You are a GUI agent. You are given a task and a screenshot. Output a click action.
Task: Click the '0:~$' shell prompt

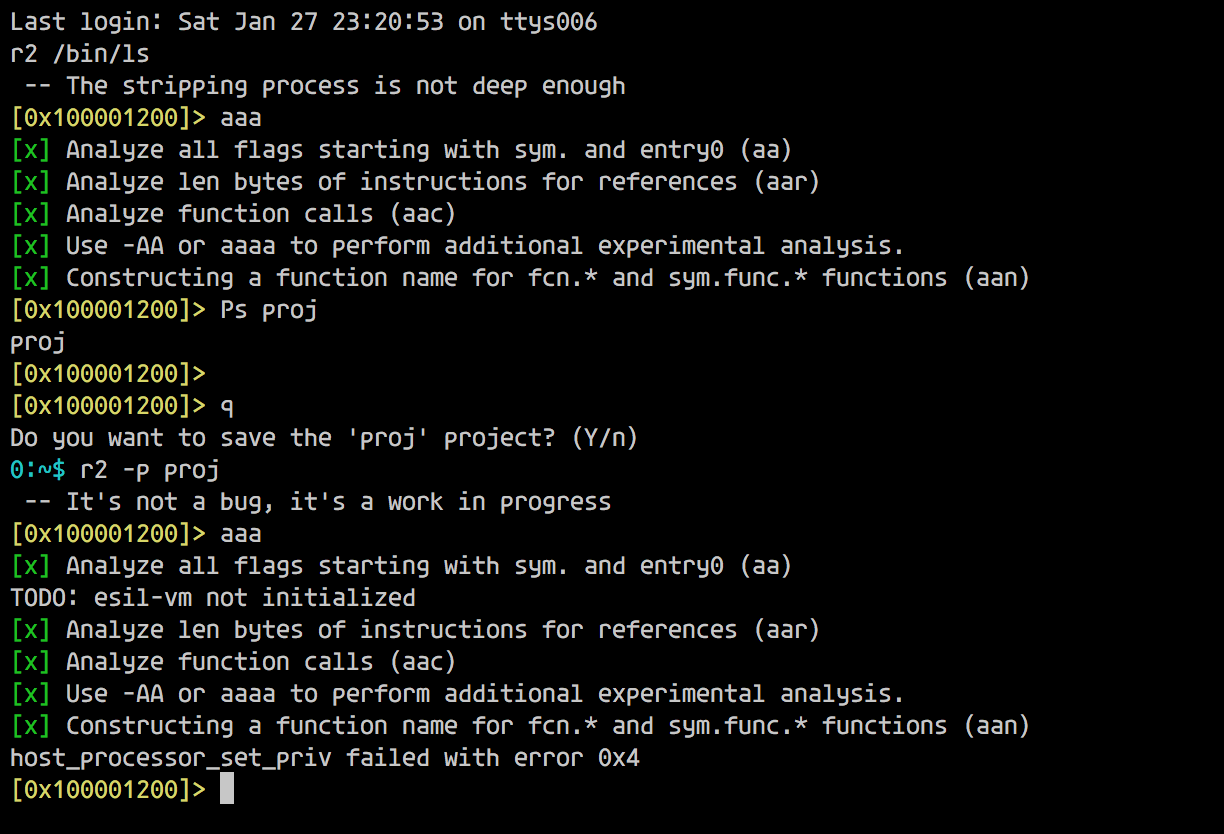coord(37,470)
